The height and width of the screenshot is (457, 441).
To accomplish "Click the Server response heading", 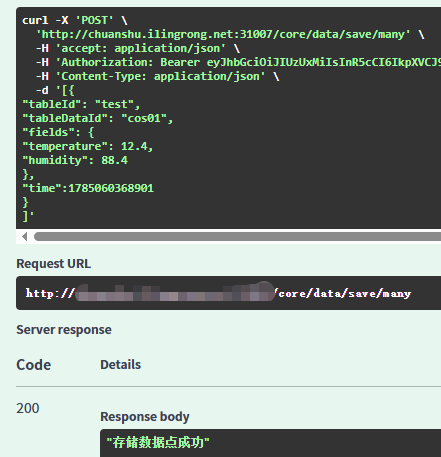I will (x=64, y=330).
